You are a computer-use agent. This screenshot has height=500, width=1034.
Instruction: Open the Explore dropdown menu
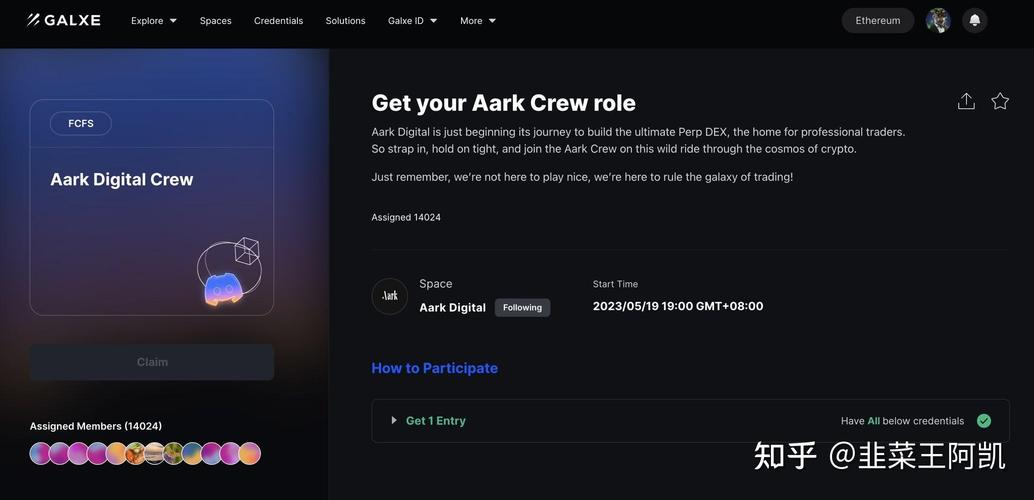pyautogui.click(x=154, y=20)
